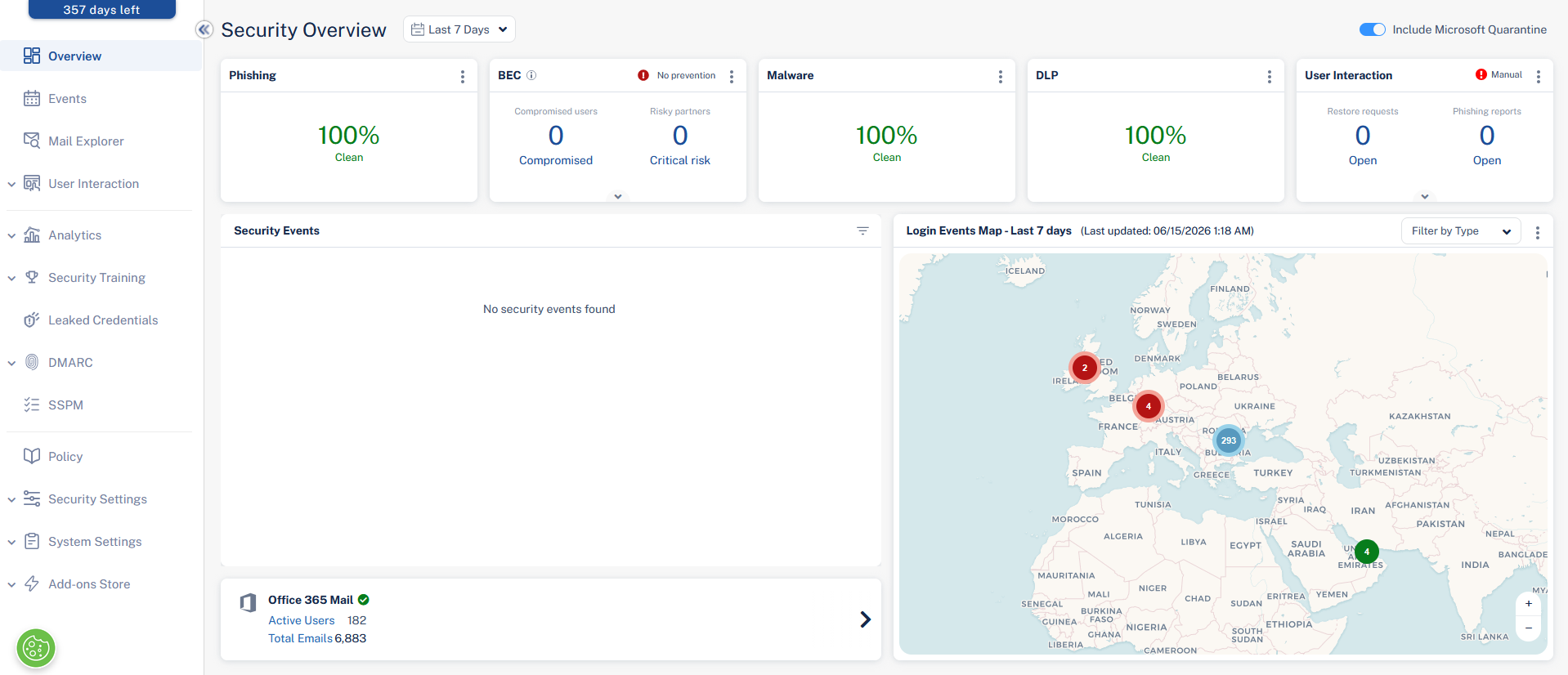Click the Analytics chart icon

pos(32,235)
